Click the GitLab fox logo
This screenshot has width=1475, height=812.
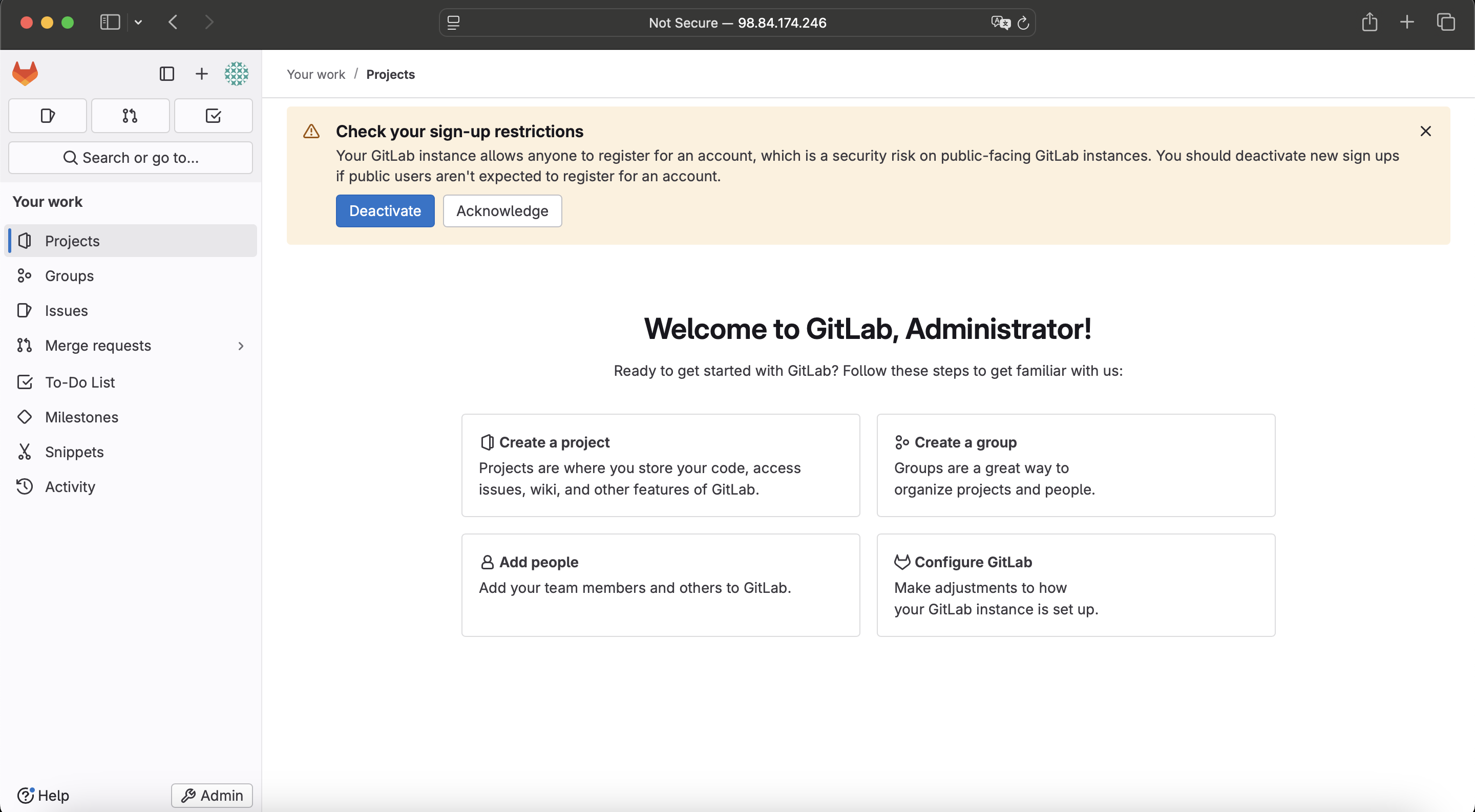point(25,73)
